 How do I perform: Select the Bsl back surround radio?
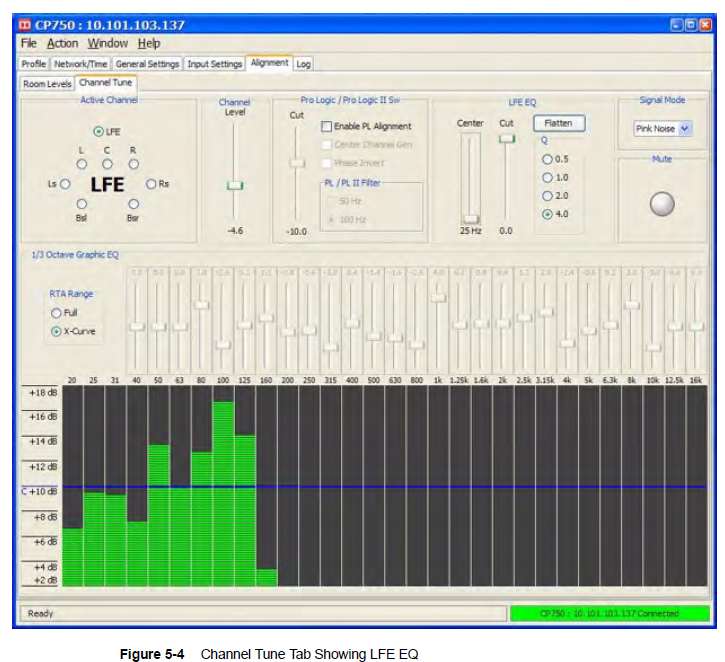coord(81,204)
